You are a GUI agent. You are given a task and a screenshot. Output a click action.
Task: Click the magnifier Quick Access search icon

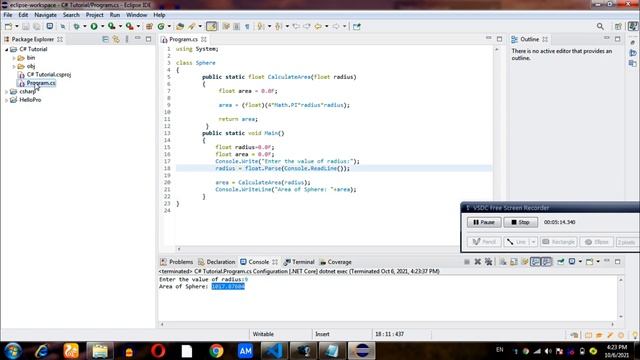click(600, 27)
